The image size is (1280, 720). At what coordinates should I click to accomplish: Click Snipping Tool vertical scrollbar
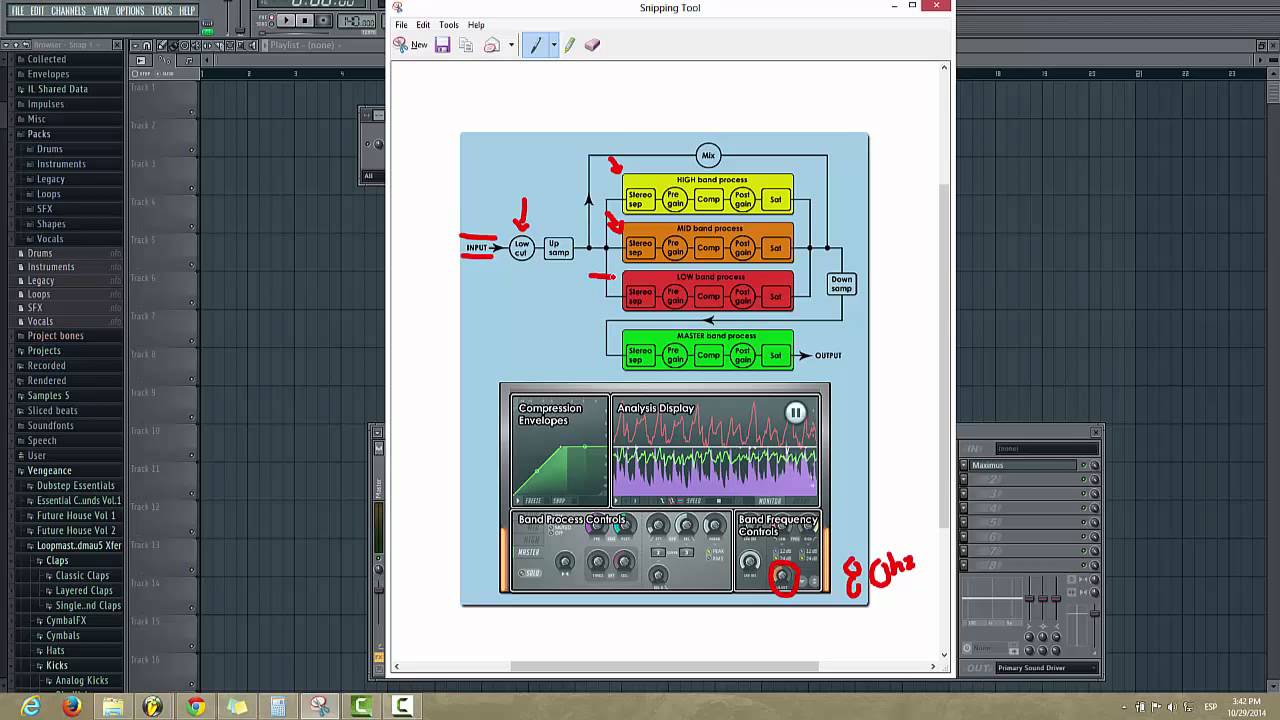click(944, 356)
